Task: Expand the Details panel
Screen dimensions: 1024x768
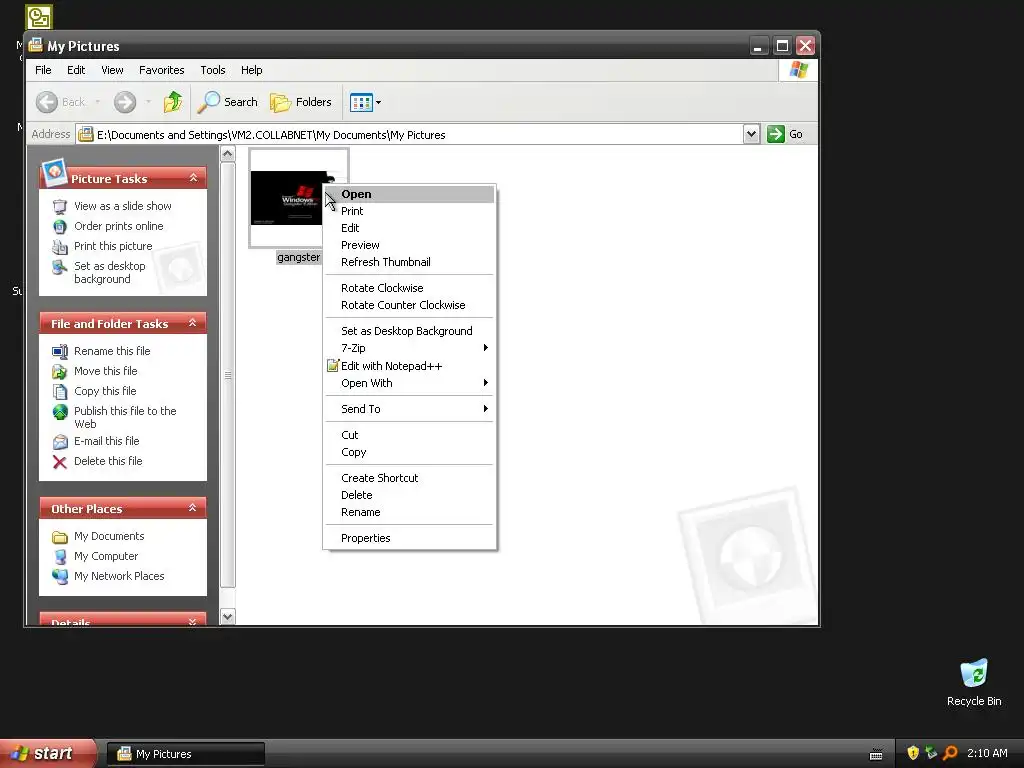Action: [193, 622]
